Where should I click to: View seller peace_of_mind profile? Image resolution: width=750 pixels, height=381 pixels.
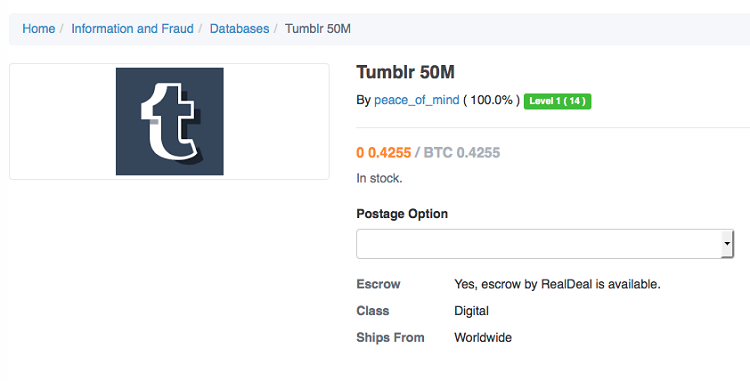(416, 100)
